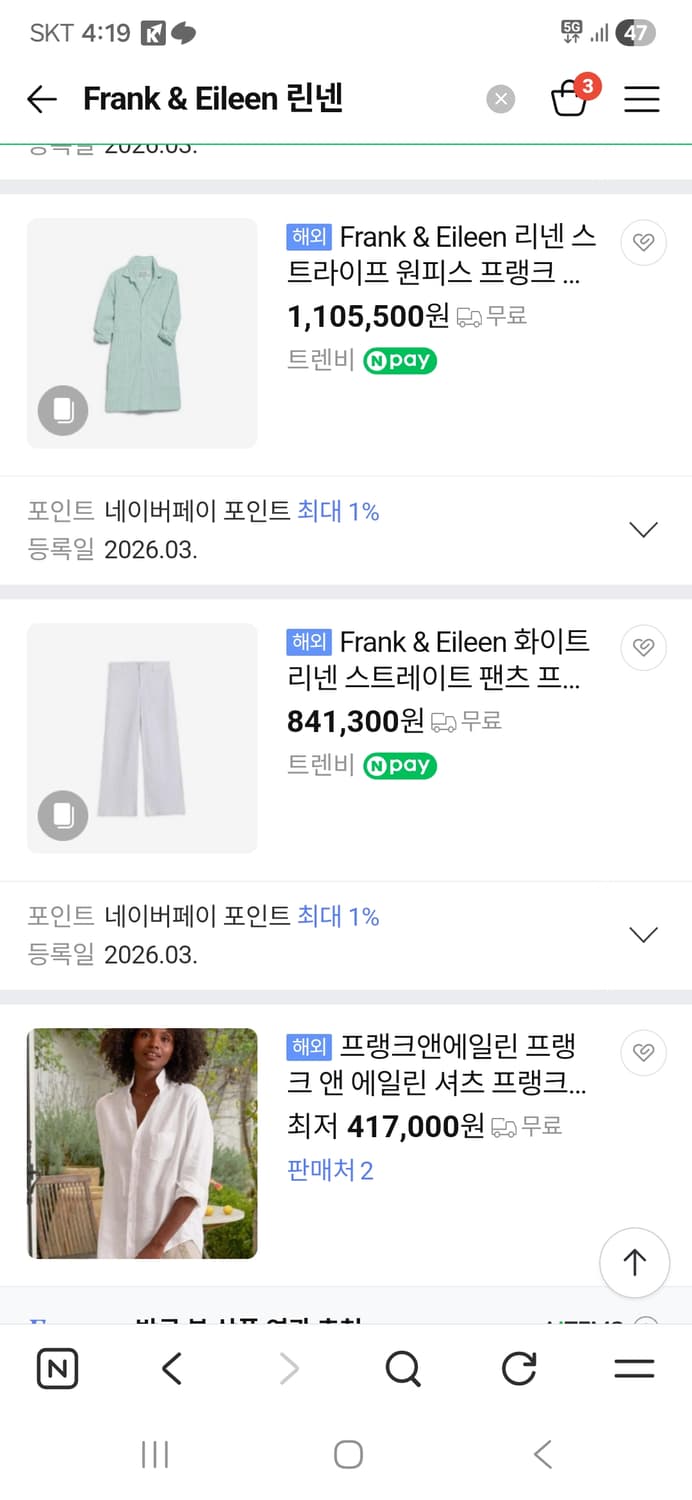The height and width of the screenshot is (1500, 692).
Task: Tap the image-count badge on the pants thumbnail
Action: (x=62, y=815)
